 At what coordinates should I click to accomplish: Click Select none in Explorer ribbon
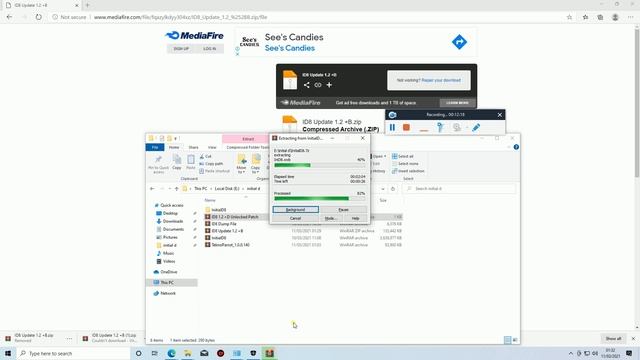coord(405,164)
